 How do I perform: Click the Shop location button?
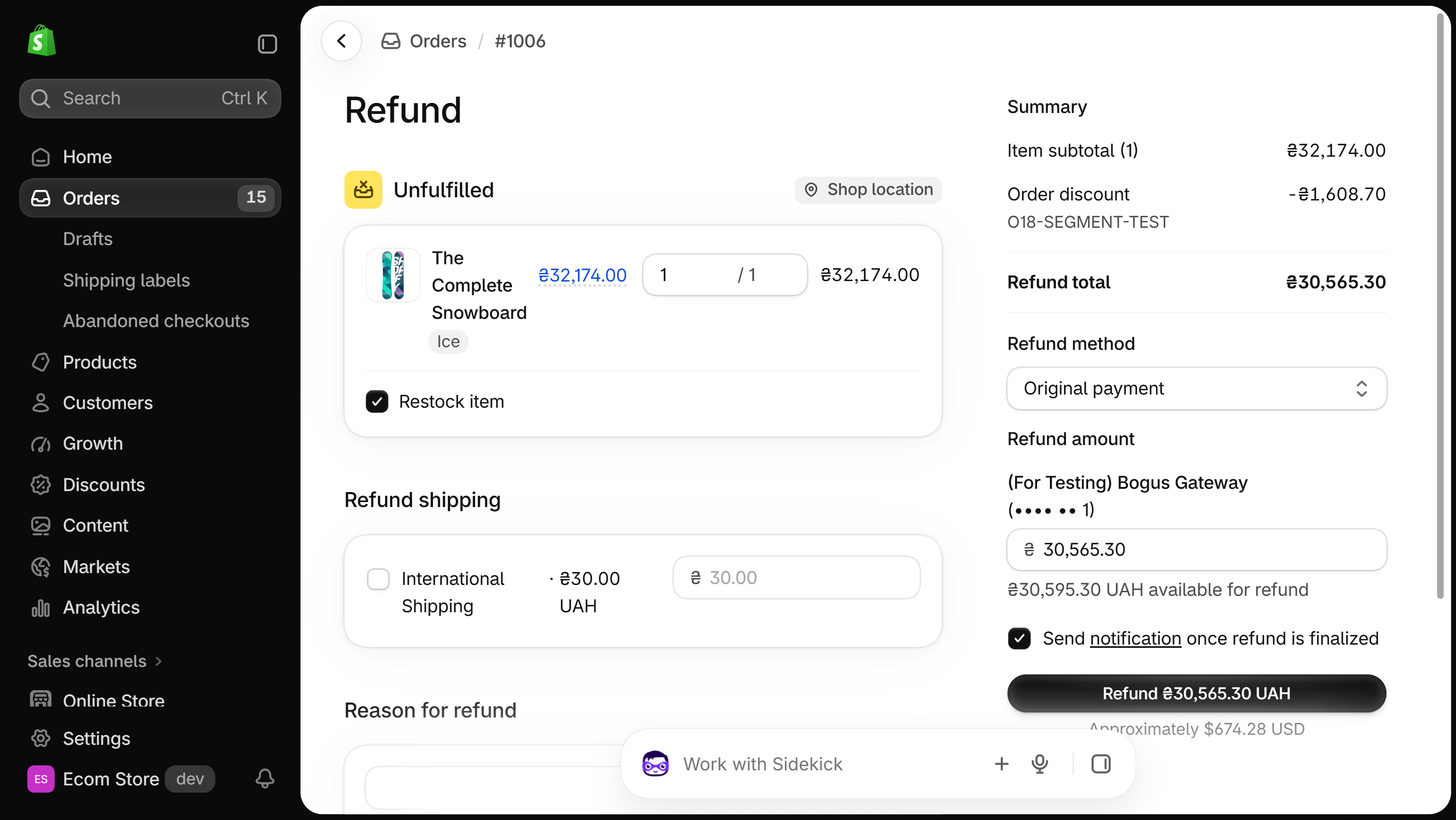tap(868, 190)
